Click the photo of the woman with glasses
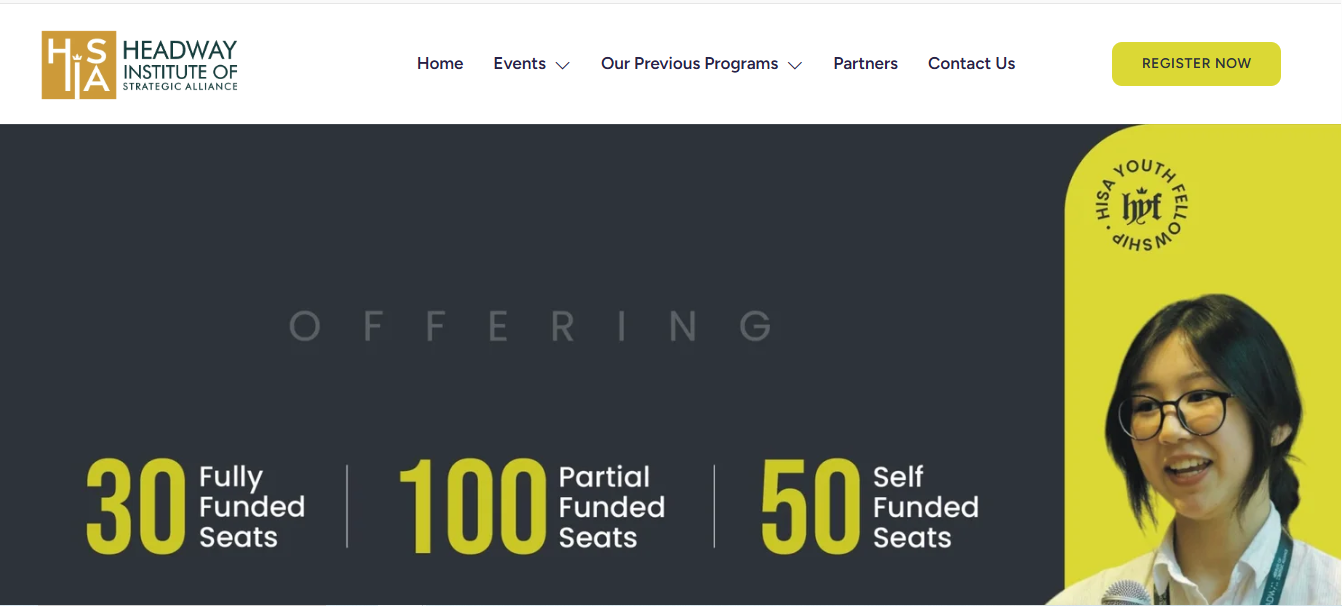 pos(1205,450)
